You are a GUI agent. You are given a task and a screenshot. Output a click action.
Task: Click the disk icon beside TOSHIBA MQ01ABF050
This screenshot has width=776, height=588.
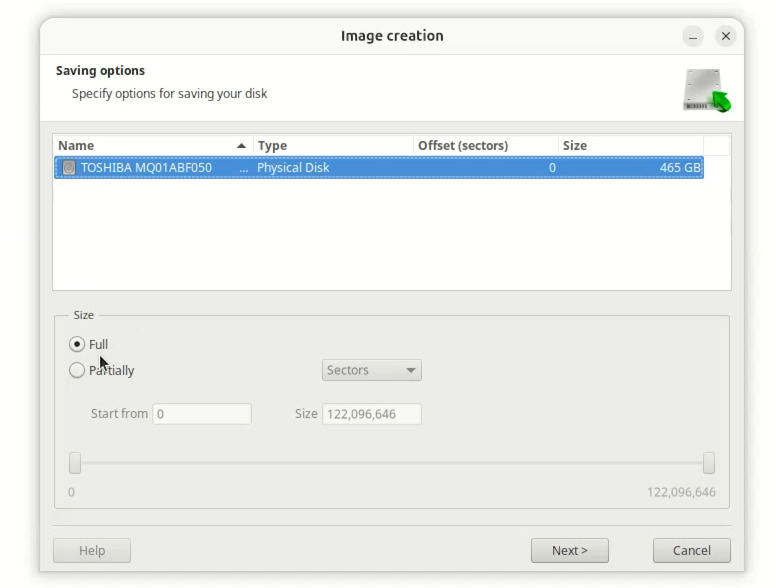pos(69,168)
